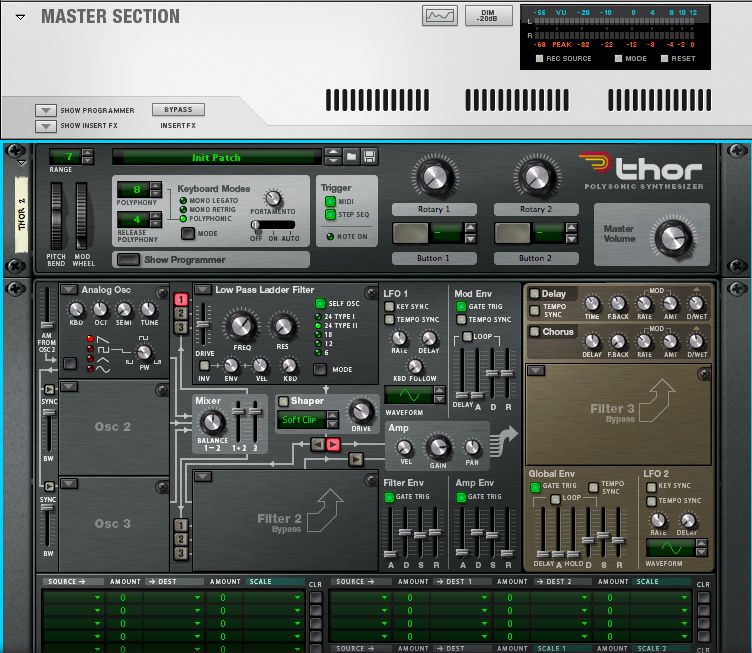The height and width of the screenshot is (653, 752).
Task: Open the patch browser folder icon
Action: pos(351,156)
